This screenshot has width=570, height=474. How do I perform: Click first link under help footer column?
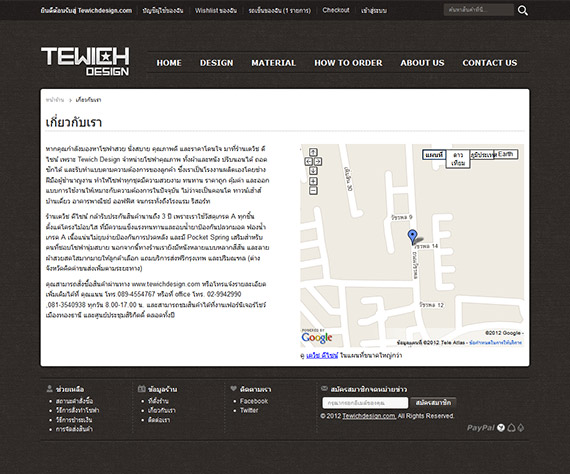click(x=75, y=401)
